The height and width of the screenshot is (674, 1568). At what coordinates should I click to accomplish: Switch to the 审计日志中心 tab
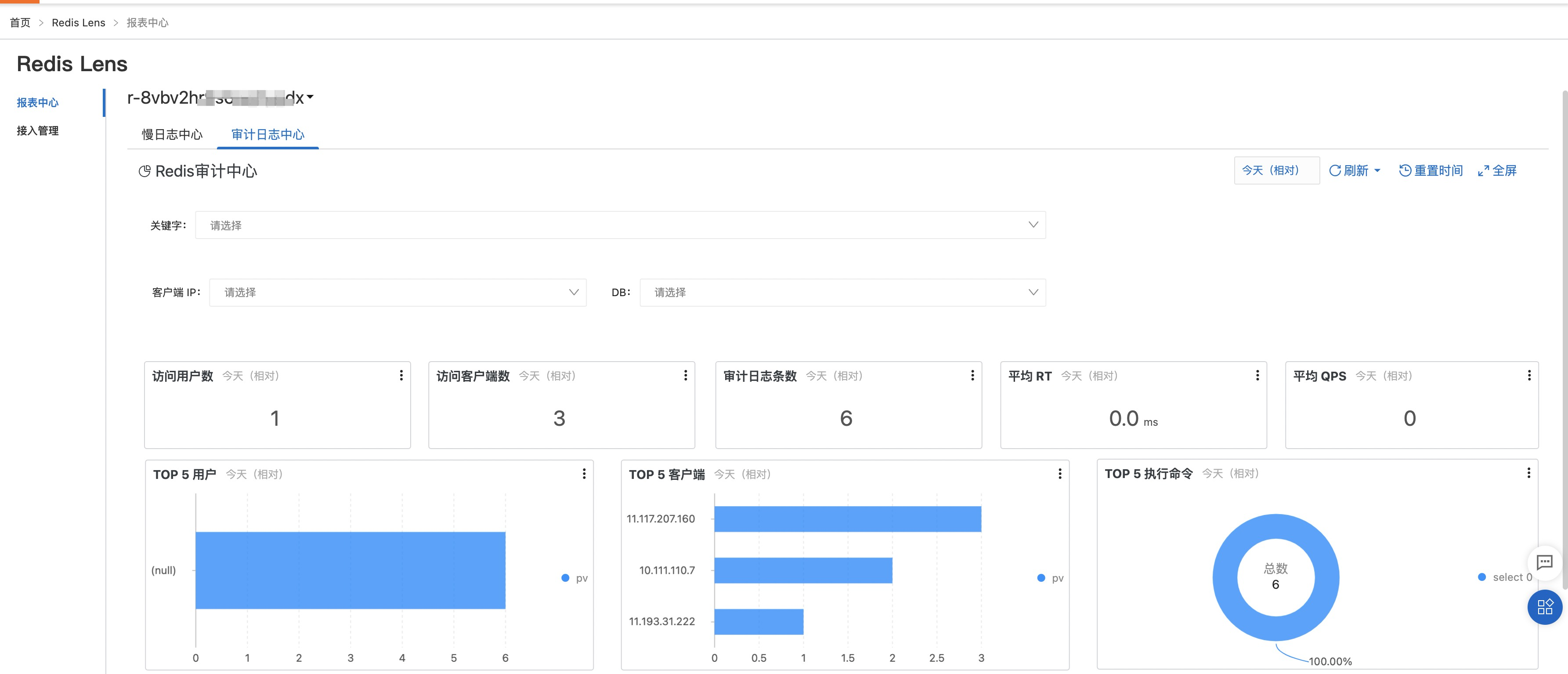(268, 134)
